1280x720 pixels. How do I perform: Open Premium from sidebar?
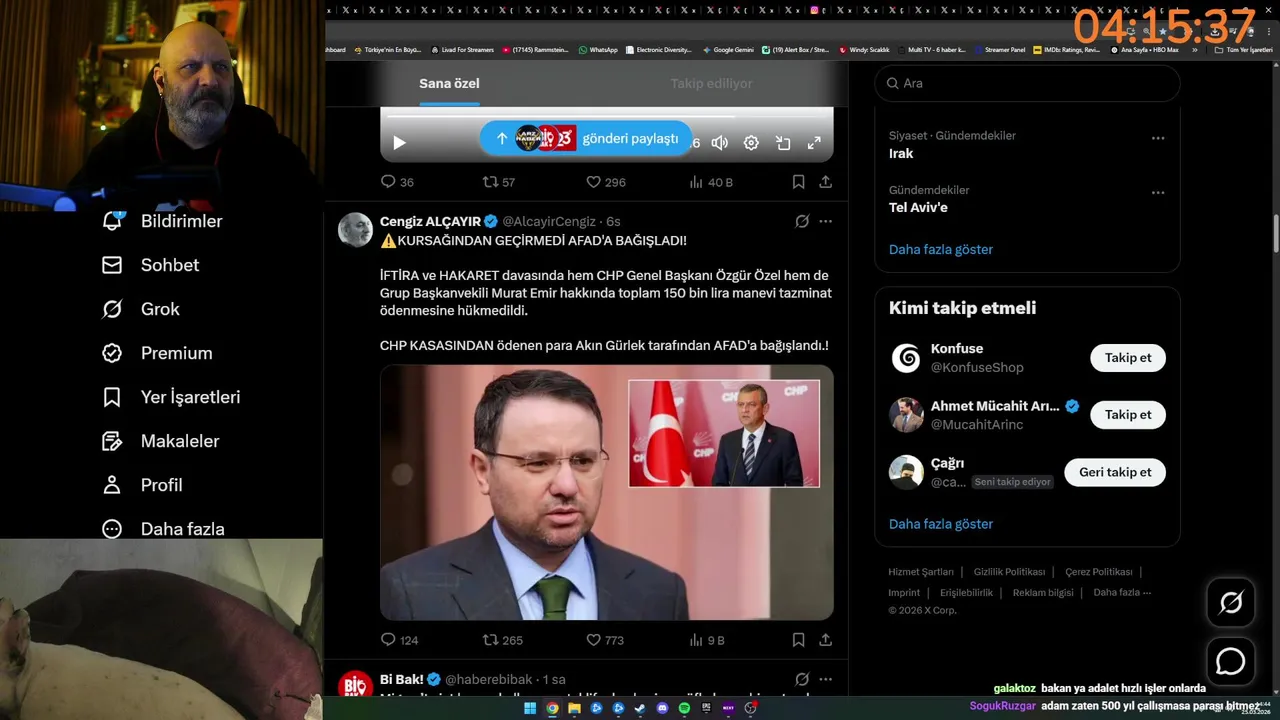tap(156, 353)
